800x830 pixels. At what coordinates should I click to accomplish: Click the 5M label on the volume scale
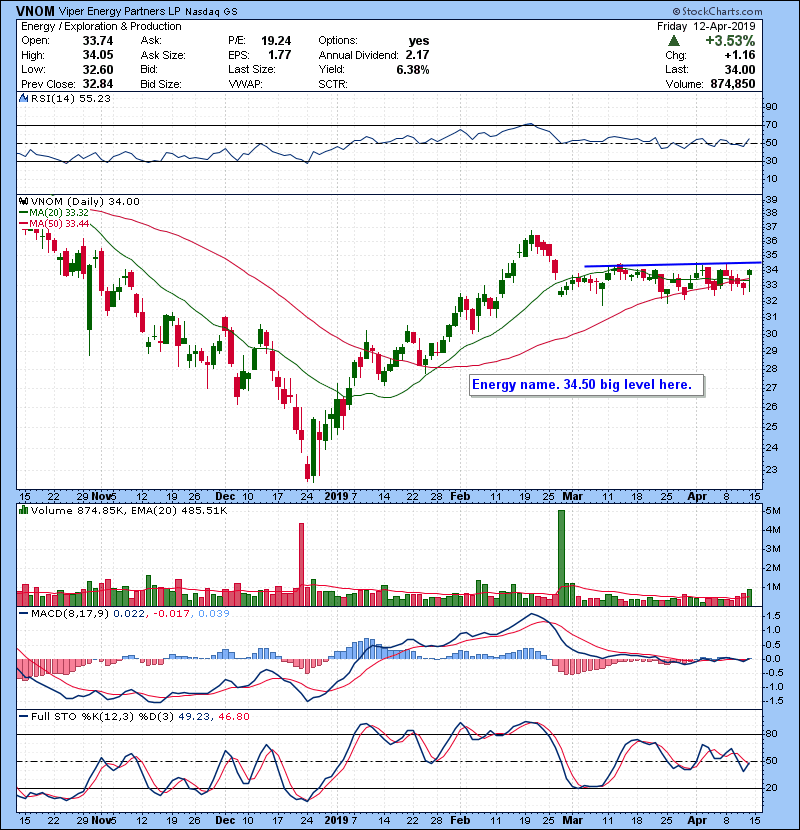[x=773, y=511]
